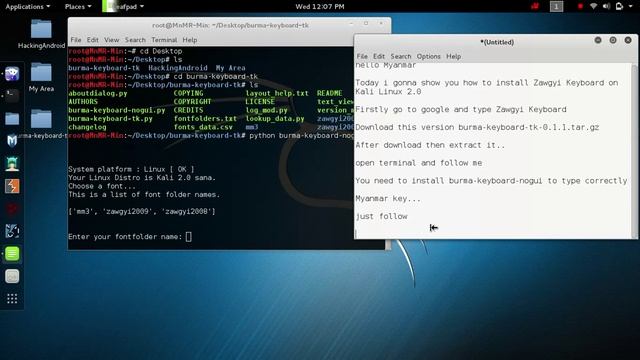This screenshot has height=360, width=640.
Task: Open the Places menu
Action: tap(78, 7)
